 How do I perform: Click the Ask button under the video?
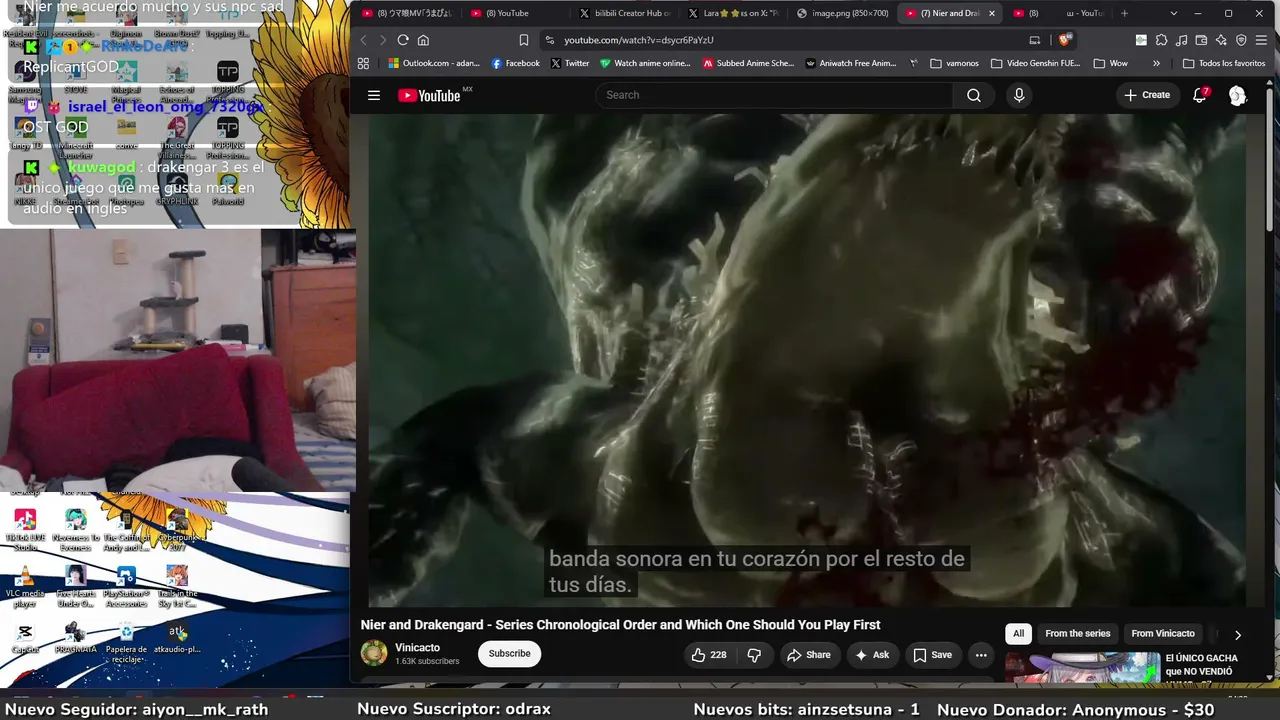tap(872, 655)
